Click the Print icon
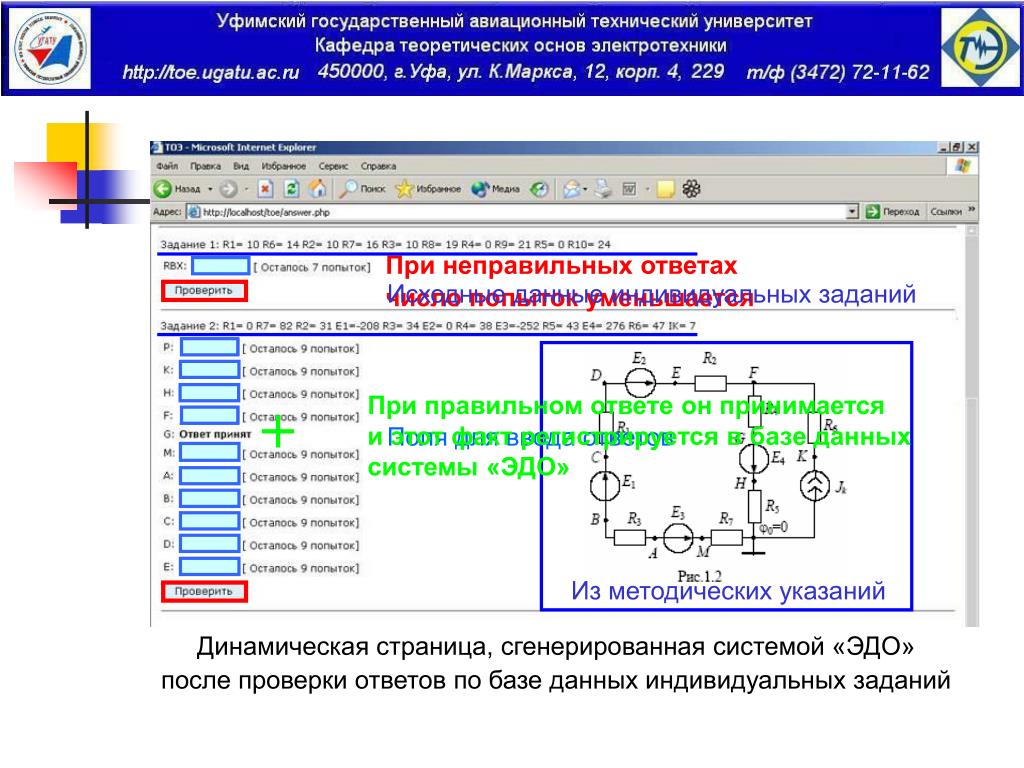The width and height of the screenshot is (1024, 768). point(603,189)
